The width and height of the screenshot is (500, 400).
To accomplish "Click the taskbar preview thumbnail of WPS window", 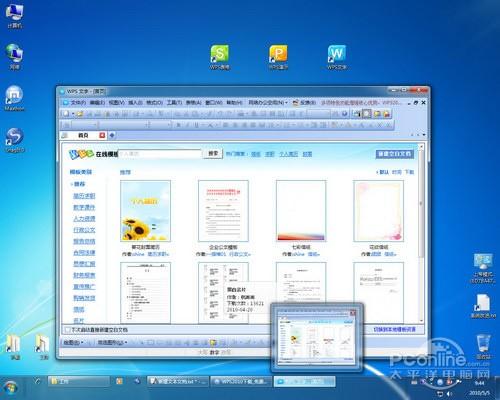I will [316, 337].
